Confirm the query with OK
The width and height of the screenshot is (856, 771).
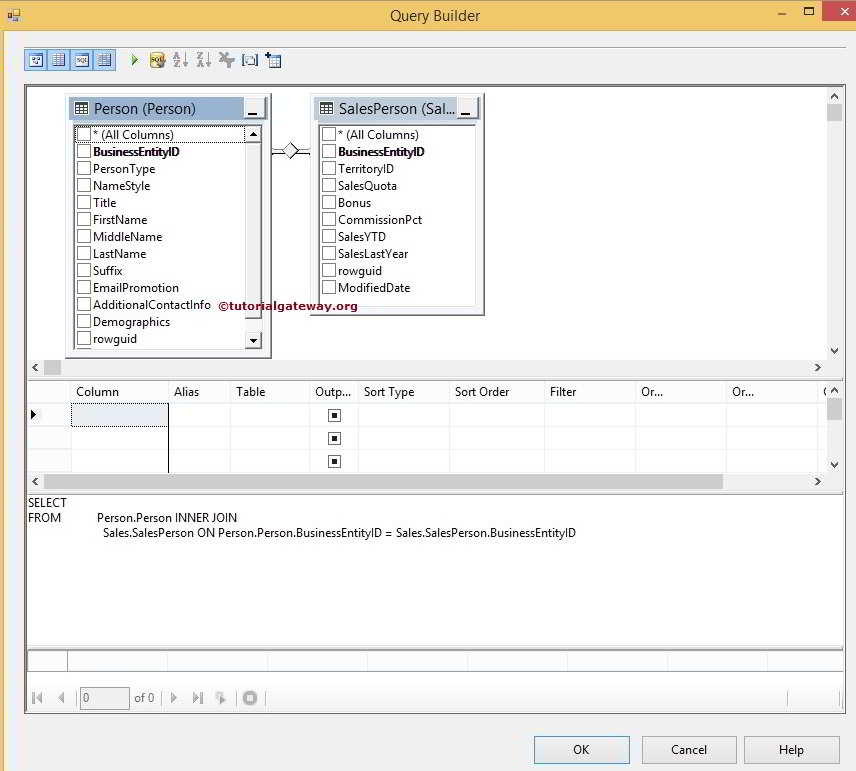point(581,749)
